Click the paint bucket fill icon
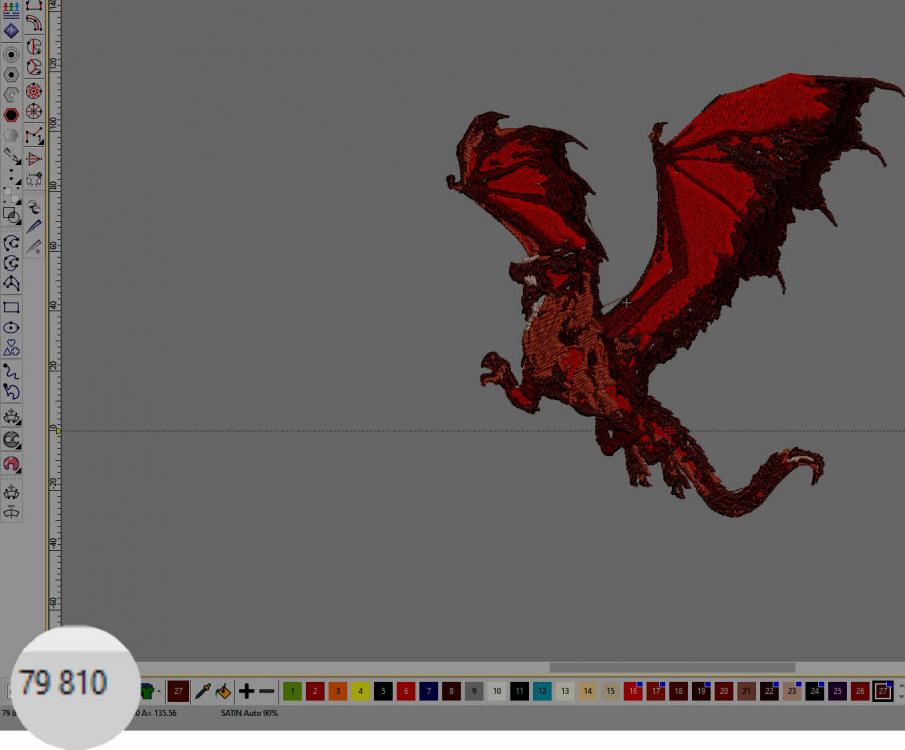Viewport: 905px width, 750px height. click(x=223, y=691)
